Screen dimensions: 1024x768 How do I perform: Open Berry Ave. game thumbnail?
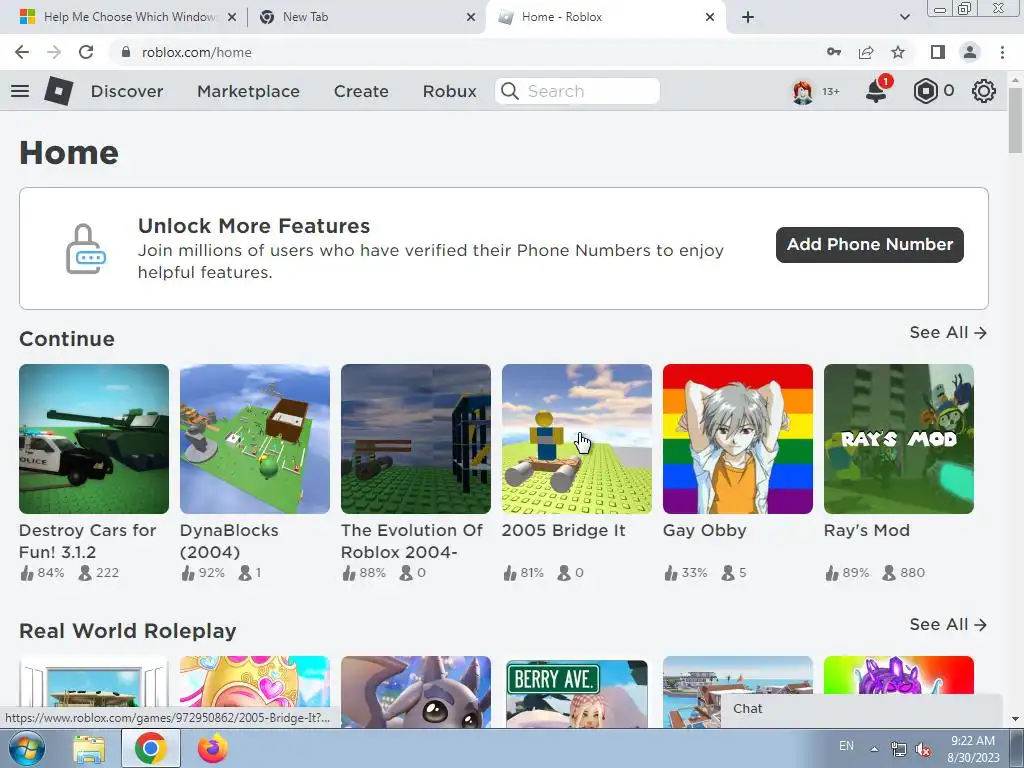tap(577, 692)
